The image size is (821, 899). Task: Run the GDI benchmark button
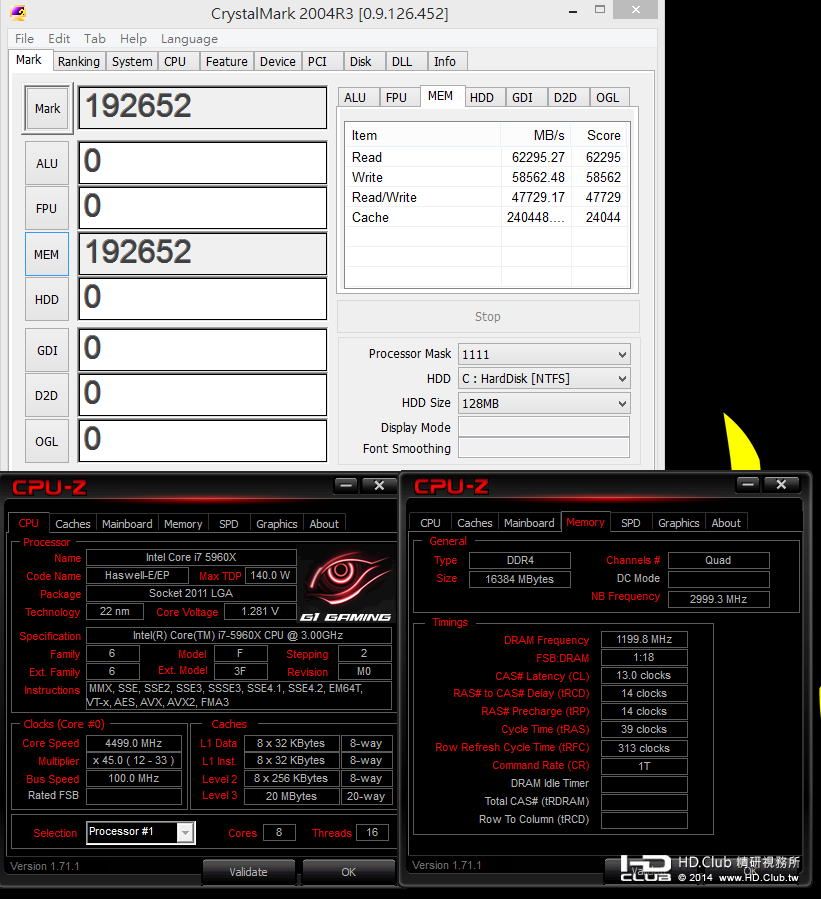47,350
